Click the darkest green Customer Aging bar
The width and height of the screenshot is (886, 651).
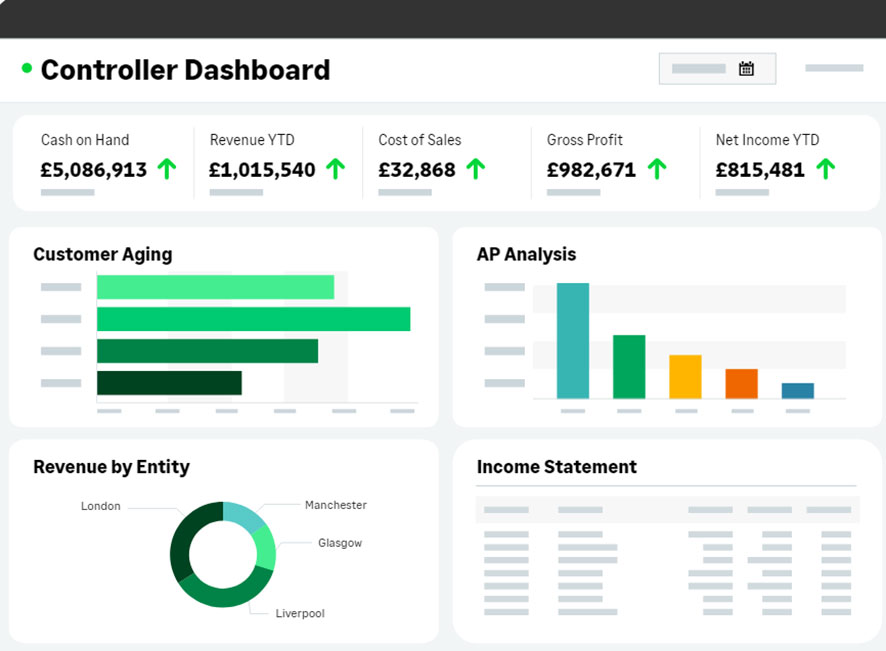coord(169,383)
